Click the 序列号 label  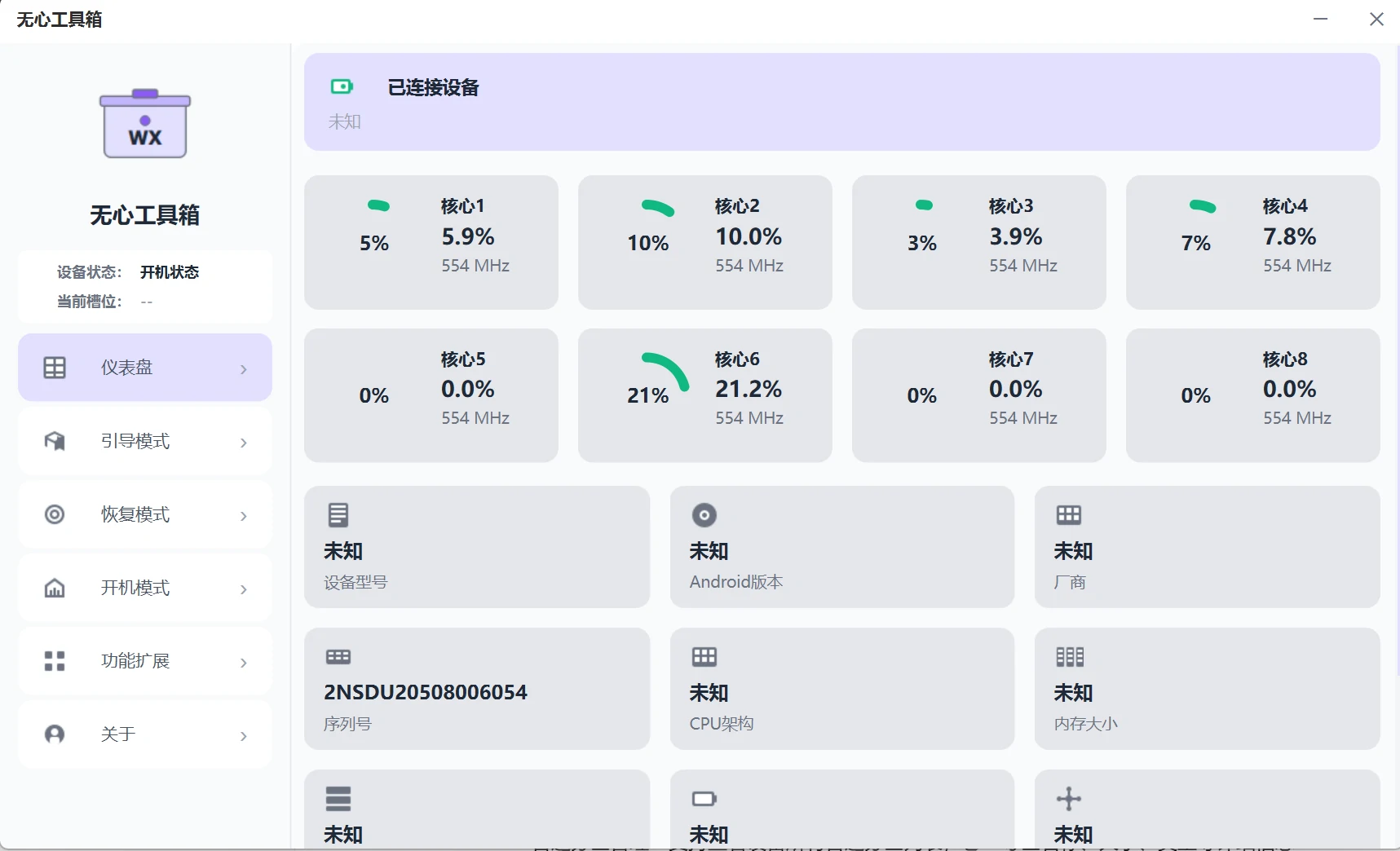tap(347, 724)
